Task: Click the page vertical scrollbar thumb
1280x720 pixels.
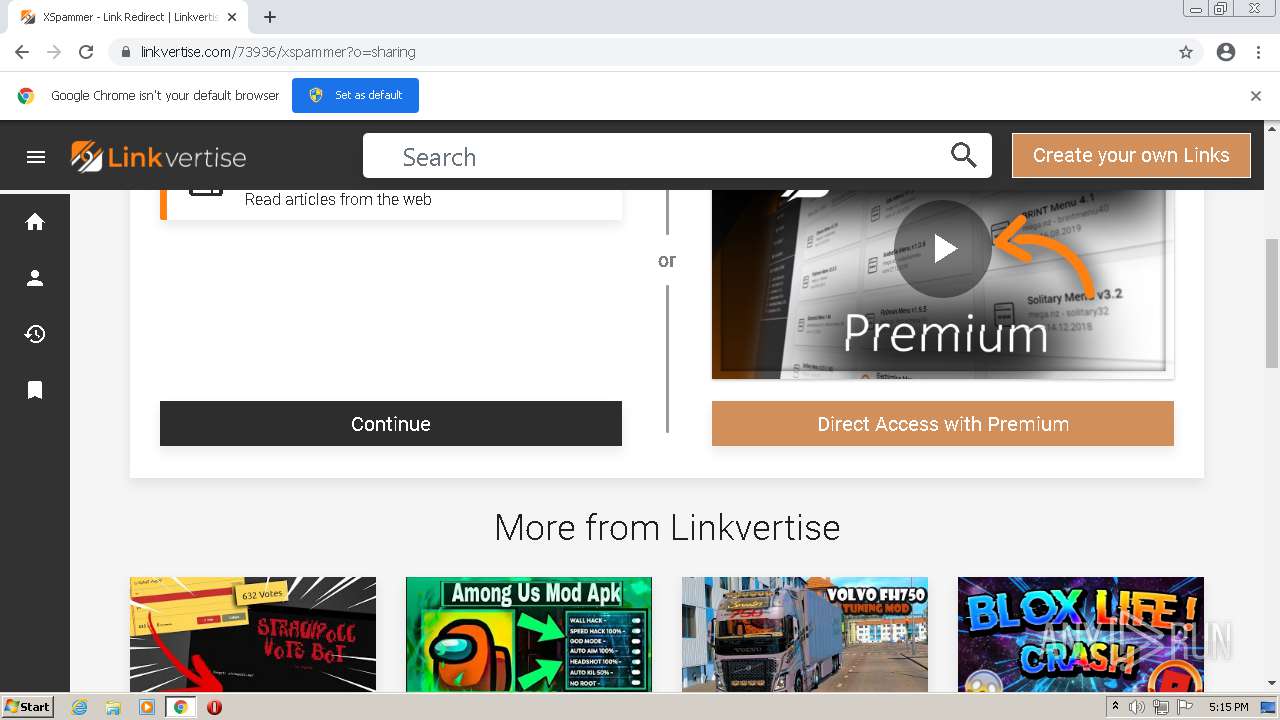Action: [x=1272, y=304]
